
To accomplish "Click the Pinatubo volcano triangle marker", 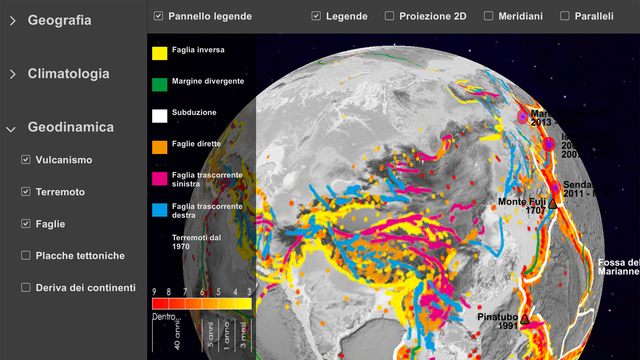I will pyautogui.click(x=525, y=319).
